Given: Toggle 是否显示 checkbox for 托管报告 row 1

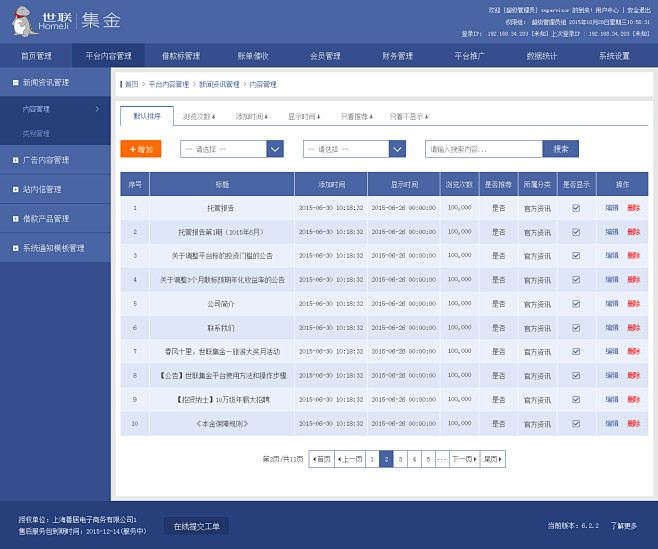Looking at the screenshot, I should pos(576,208).
